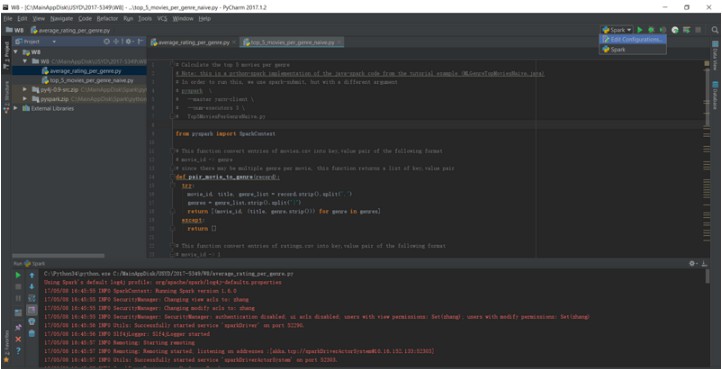Select Spark entry in configuration dropdown list
Screen dimensions: 722x369
pyautogui.click(x=633, y=49)
